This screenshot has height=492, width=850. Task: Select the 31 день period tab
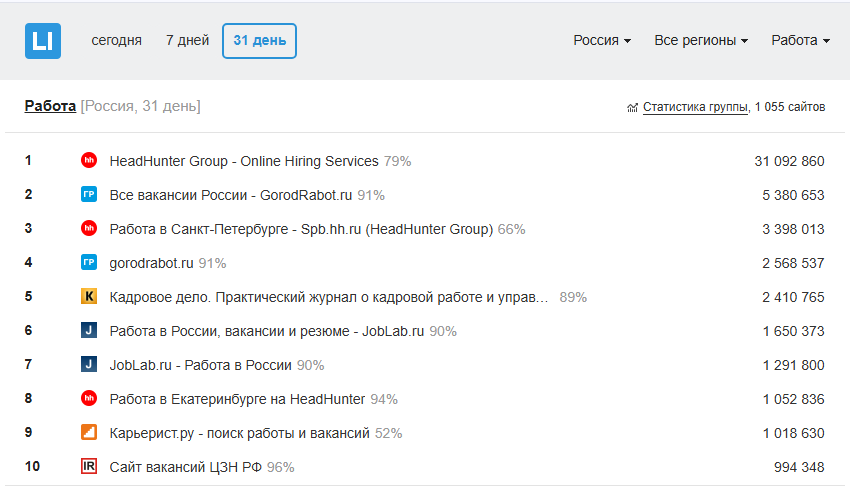[x=259, y=41]
